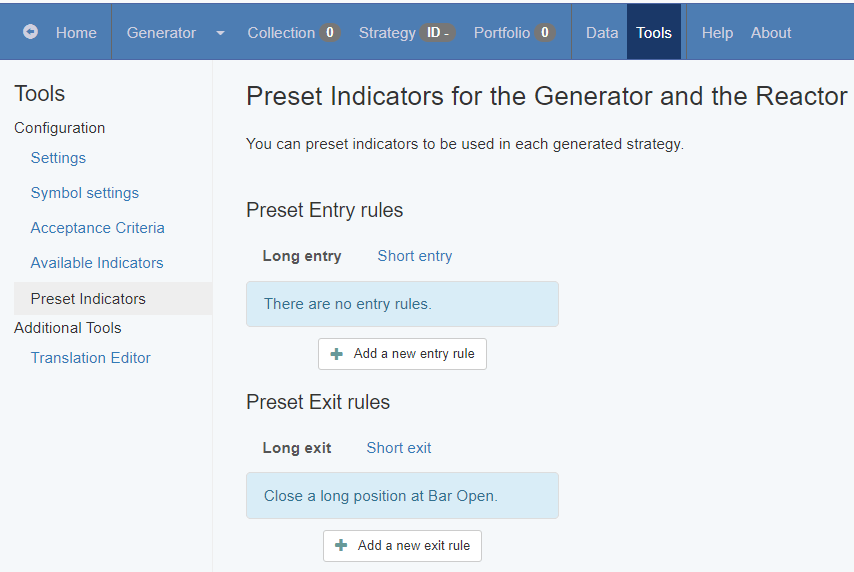Open the Help page
Image resolution: width=854 pixels, height=572 pixels.
click(x=717, y=33)
